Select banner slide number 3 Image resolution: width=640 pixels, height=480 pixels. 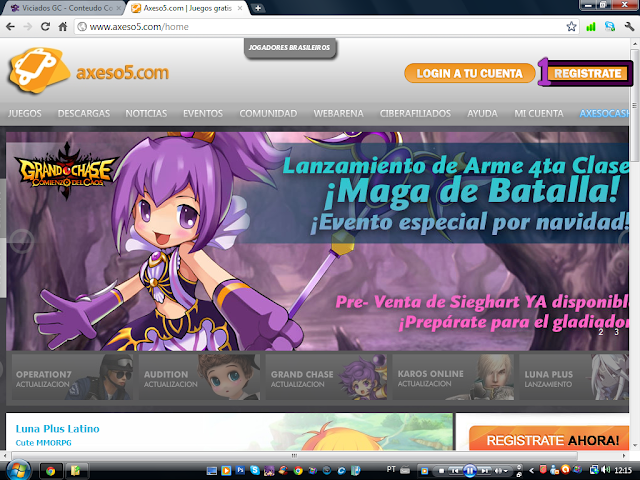click(617, 332)
